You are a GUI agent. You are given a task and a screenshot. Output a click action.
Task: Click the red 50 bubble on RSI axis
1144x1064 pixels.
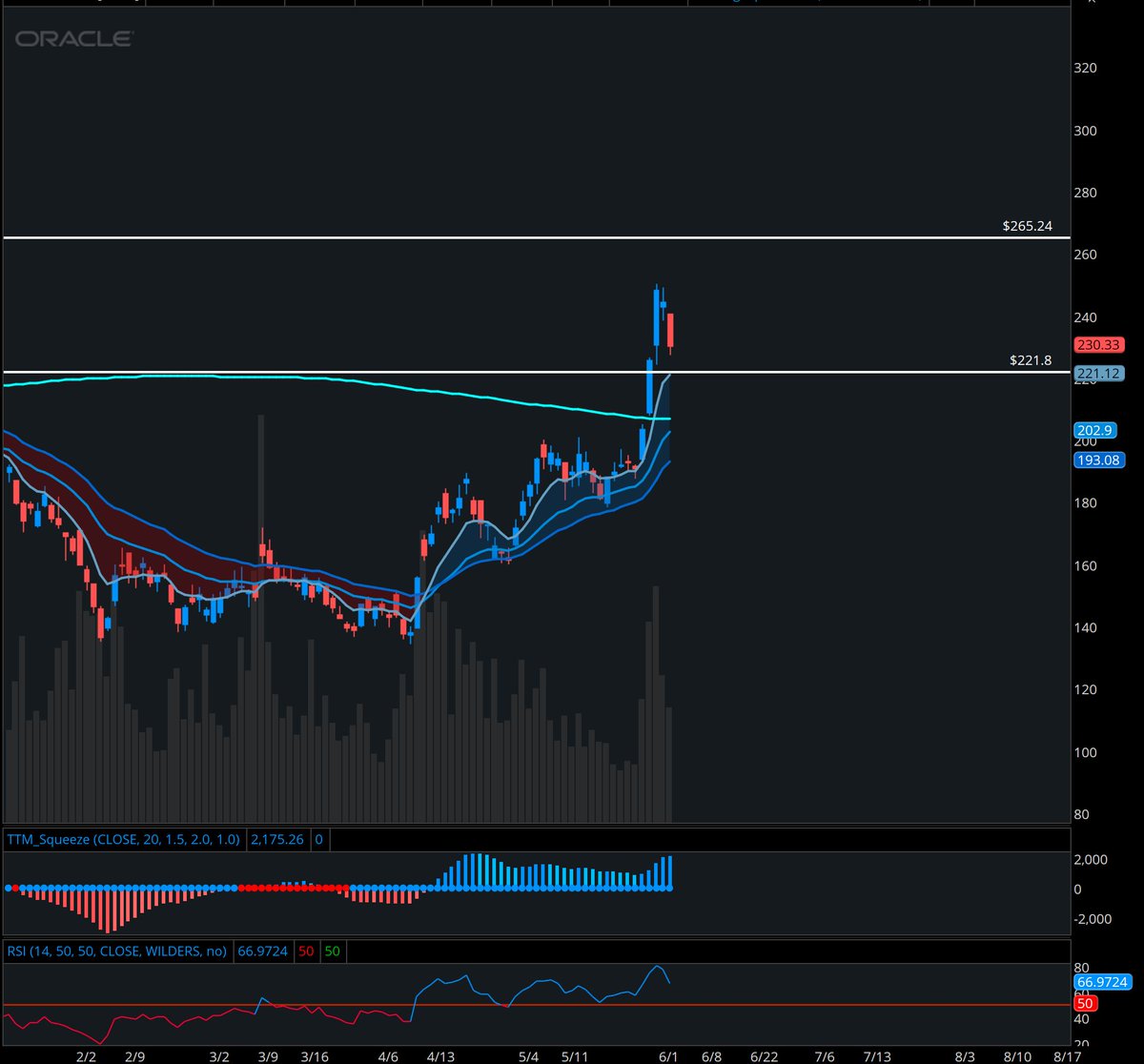[x=1086, y=1003]
